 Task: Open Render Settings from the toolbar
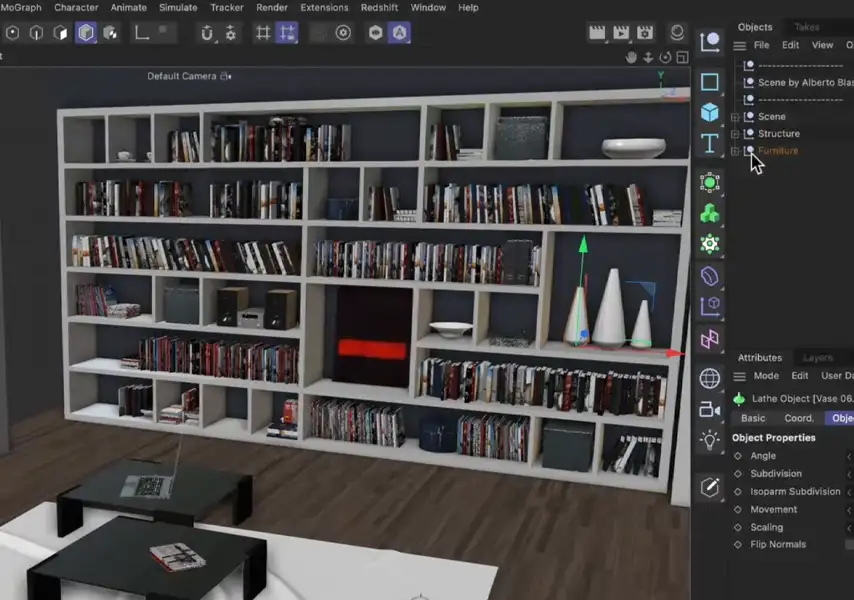(x=645, y=32)
